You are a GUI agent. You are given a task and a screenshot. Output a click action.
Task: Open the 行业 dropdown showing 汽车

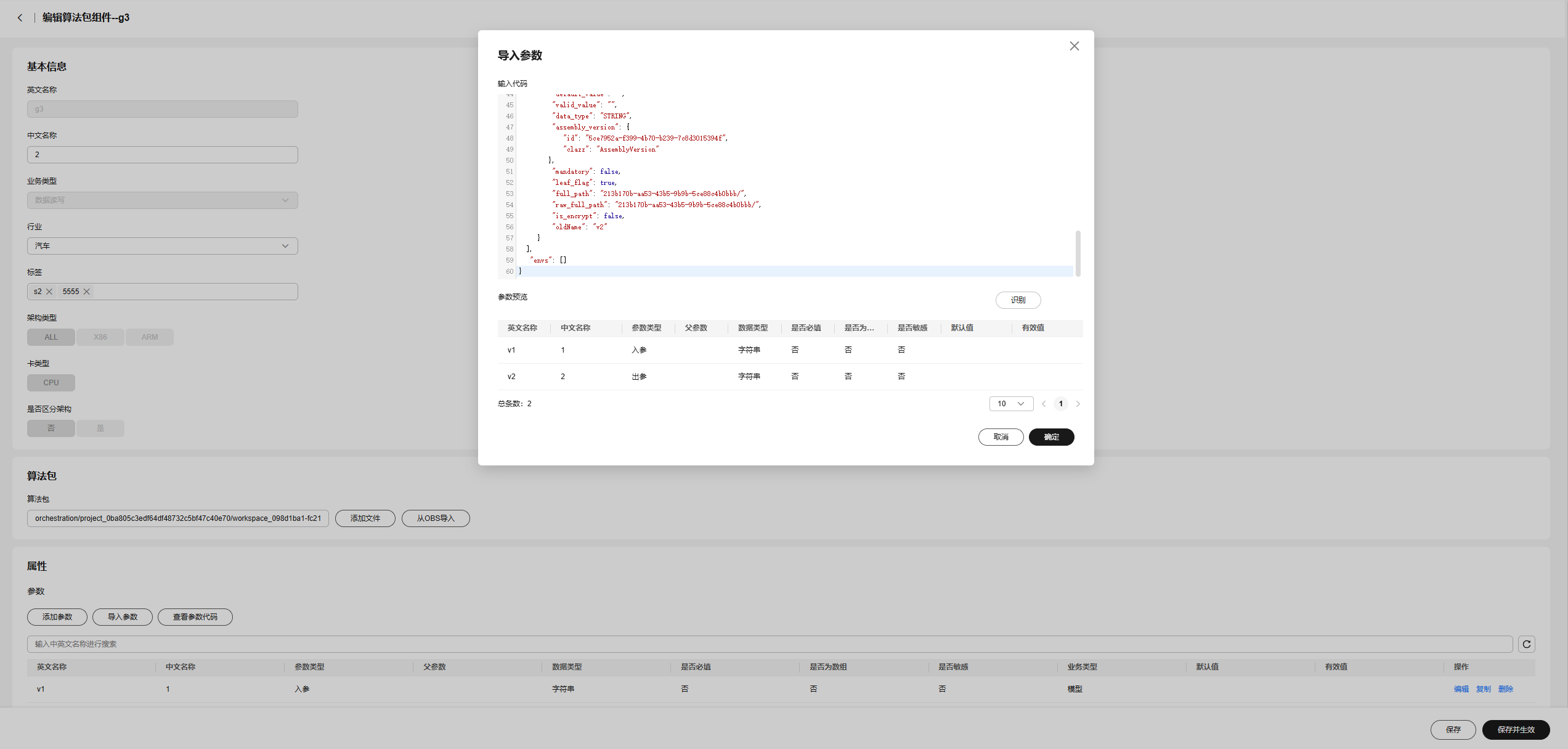click(x=162, y=246)
